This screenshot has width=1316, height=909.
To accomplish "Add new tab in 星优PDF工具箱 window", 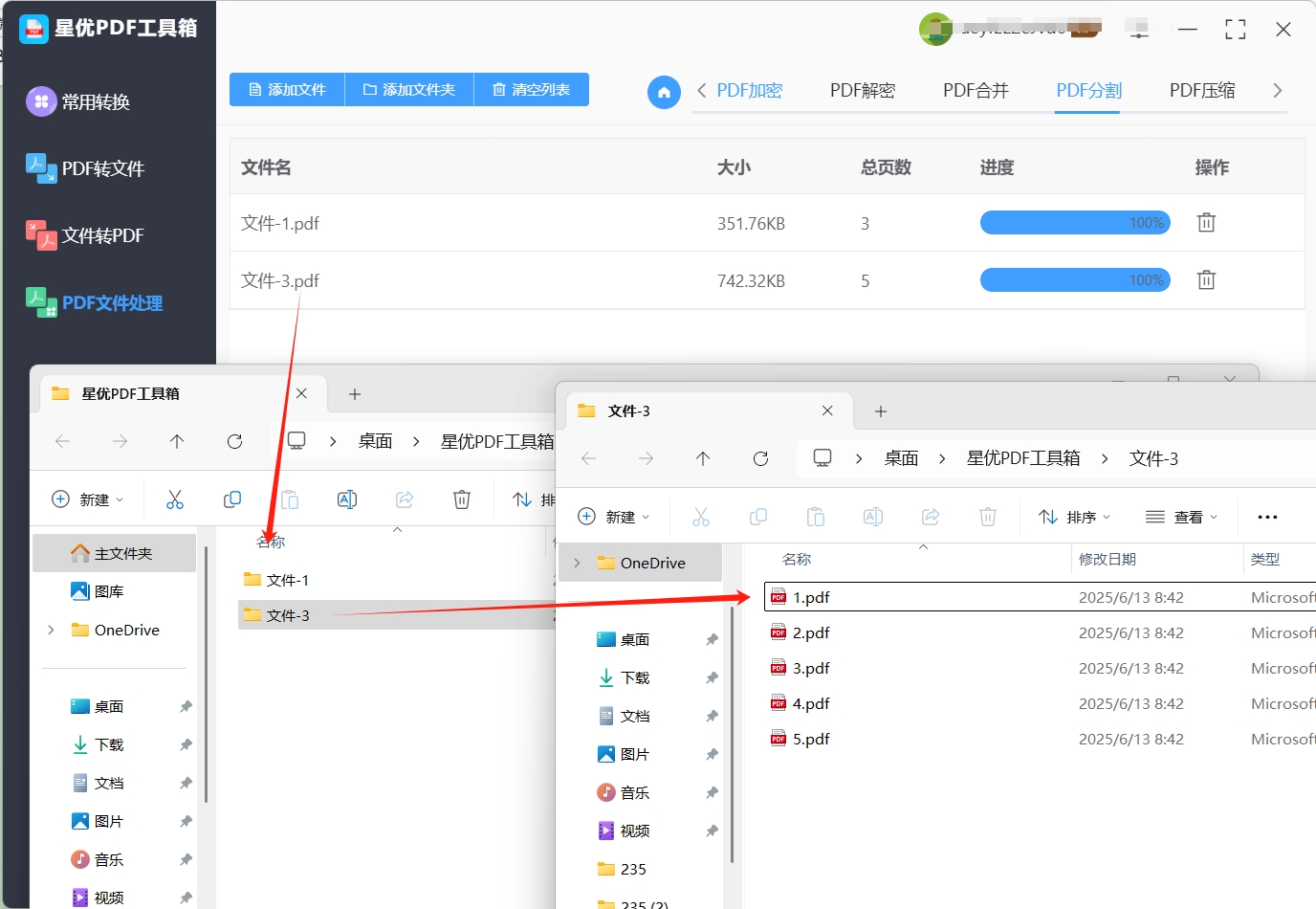I will 355,394.
